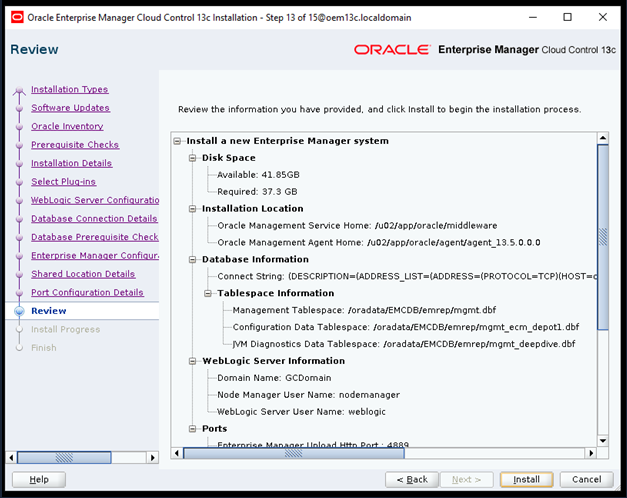Go to the Installation Details step
627x498 pixels.
[x=72, y=163]
